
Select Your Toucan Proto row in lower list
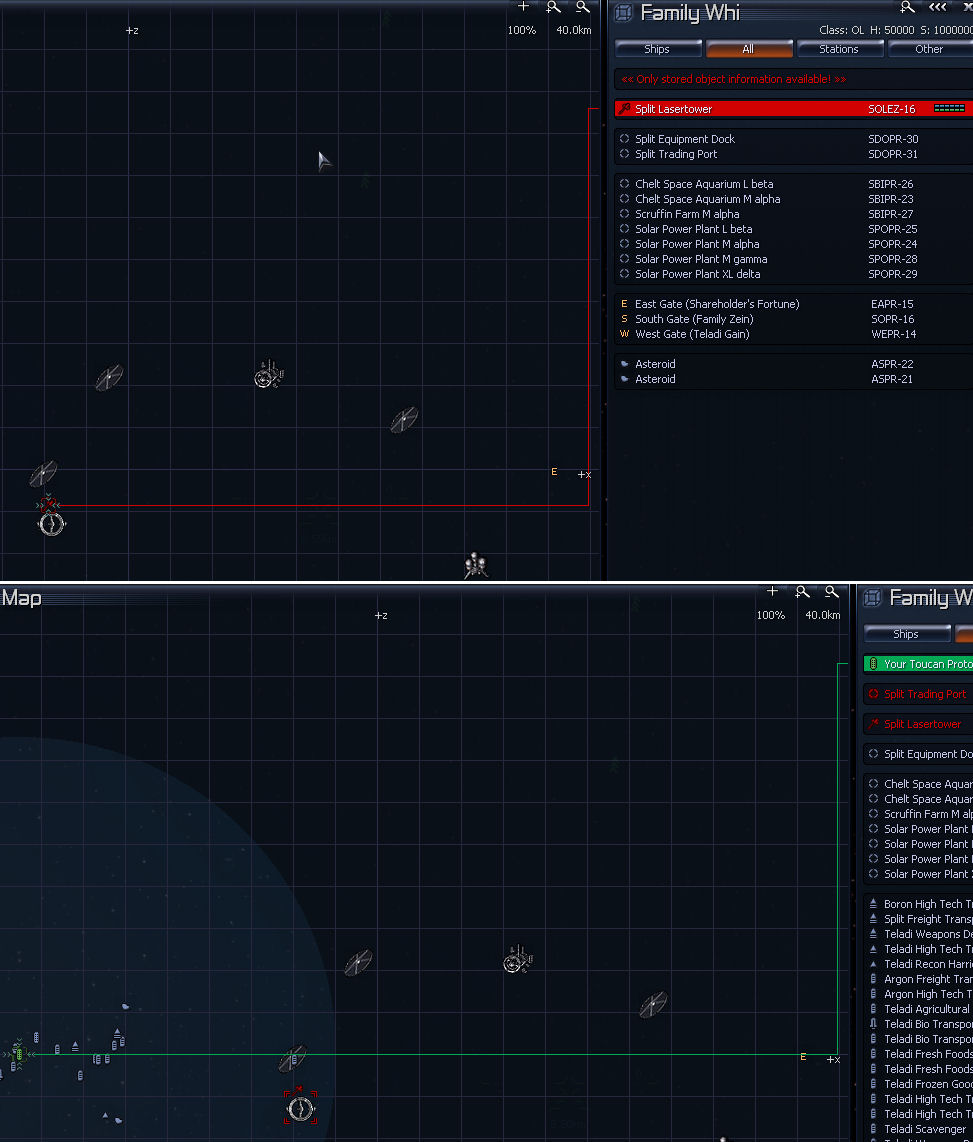(x=918, y=664)
